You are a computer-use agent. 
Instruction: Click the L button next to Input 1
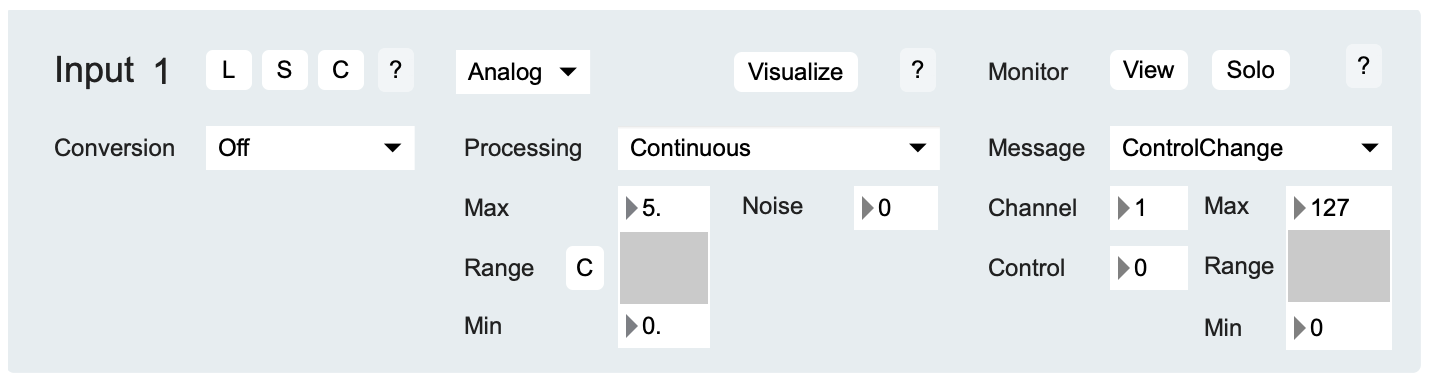[x=230, y=71]
